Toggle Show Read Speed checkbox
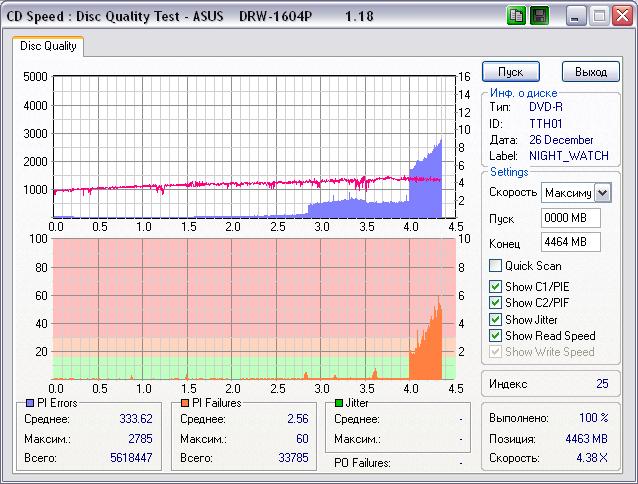 [495, 336]
